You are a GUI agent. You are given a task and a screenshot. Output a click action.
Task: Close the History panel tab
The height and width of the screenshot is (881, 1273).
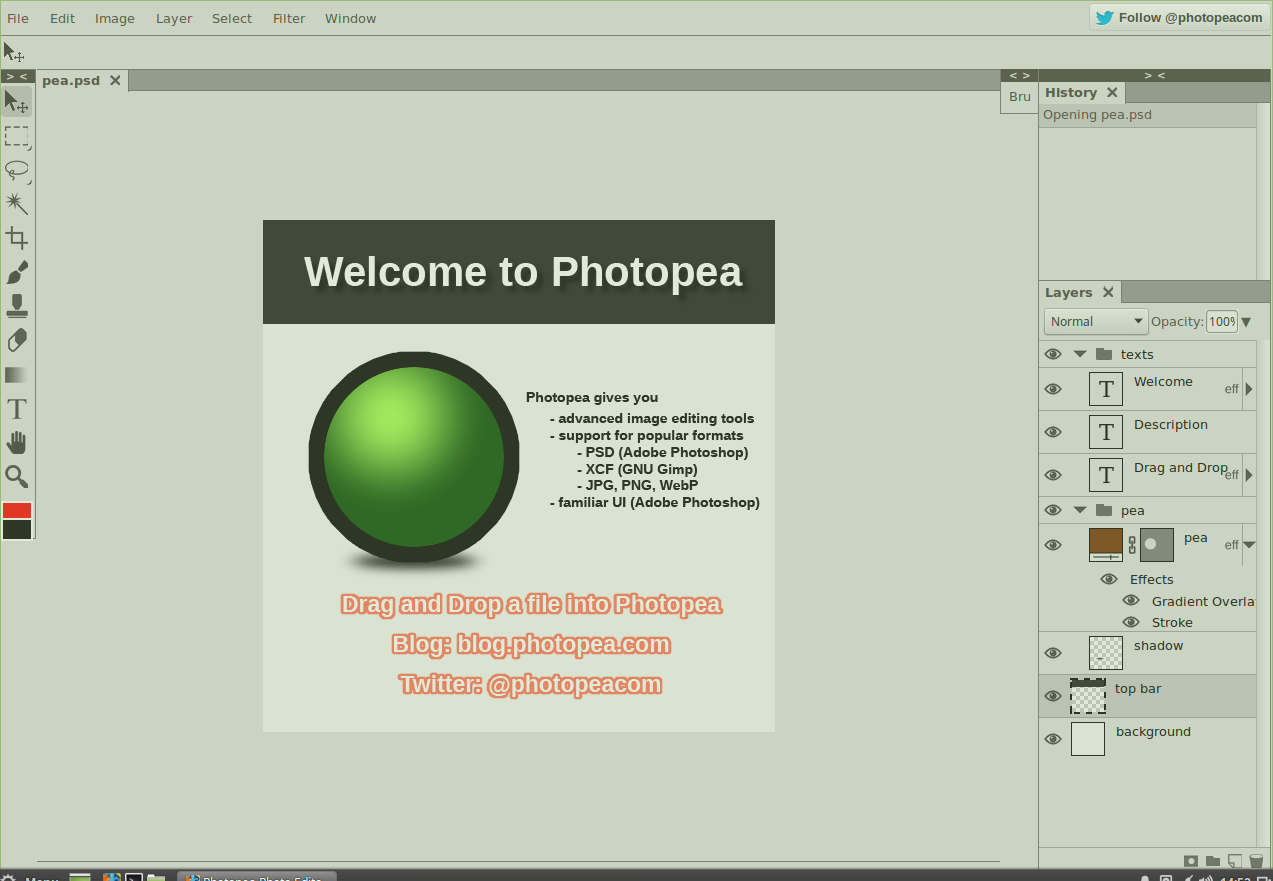[x=1111, y=92]
